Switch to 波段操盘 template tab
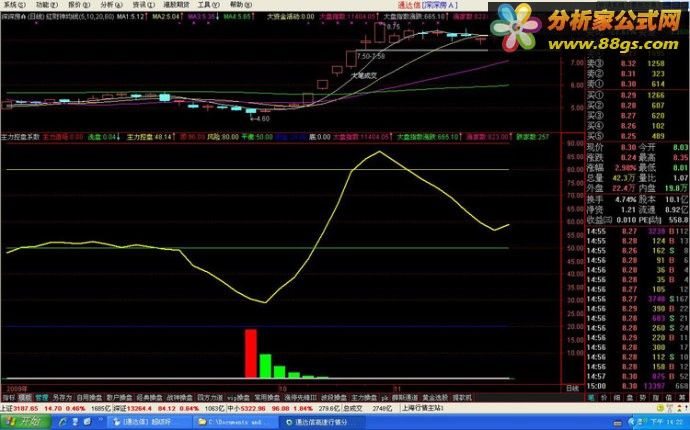The image size is (690, 430). click(x=334, y=397)
